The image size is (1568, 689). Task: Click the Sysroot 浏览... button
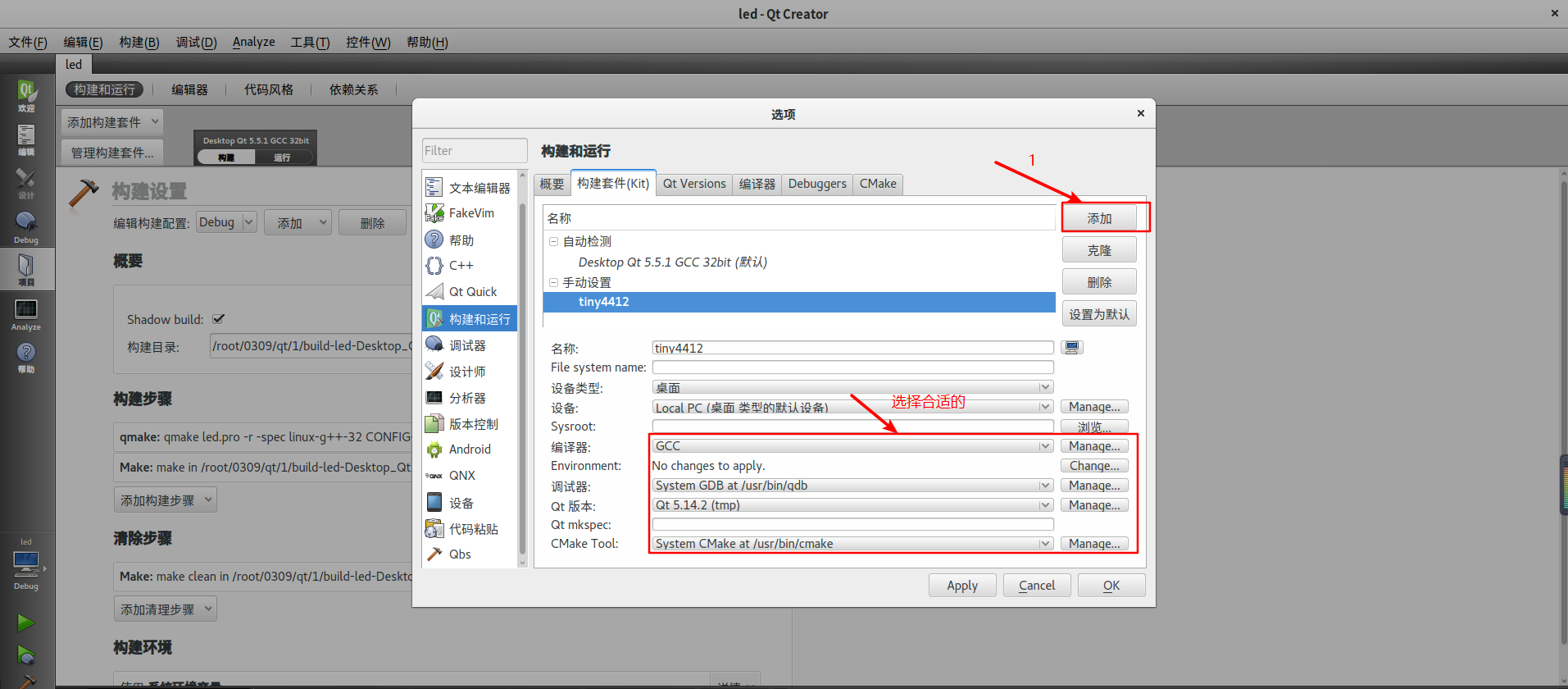(x=1094, y=427)
